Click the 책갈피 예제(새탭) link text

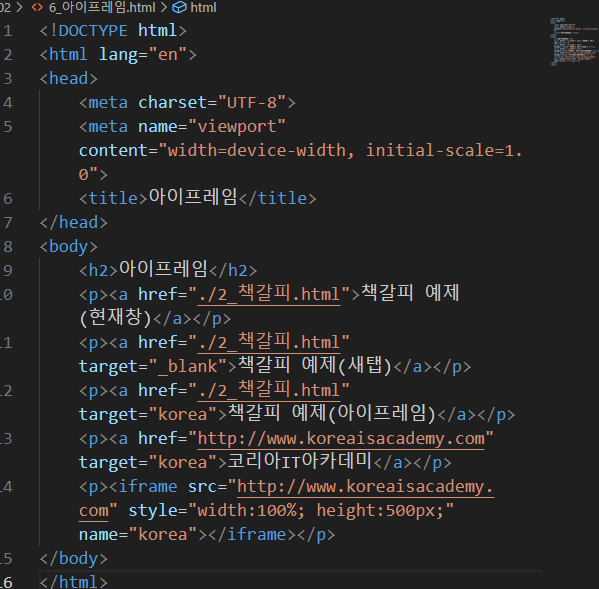point(315,366)
